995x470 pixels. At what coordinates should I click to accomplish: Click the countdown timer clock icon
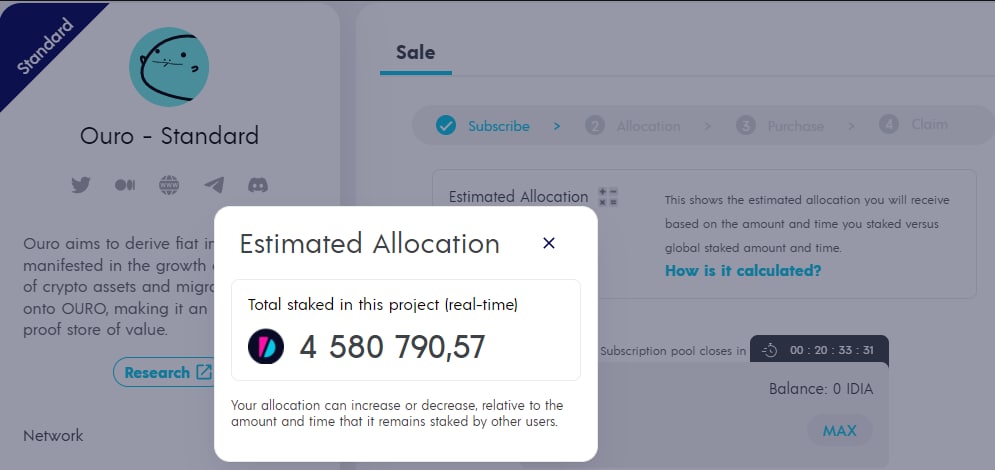pos(769,350)
